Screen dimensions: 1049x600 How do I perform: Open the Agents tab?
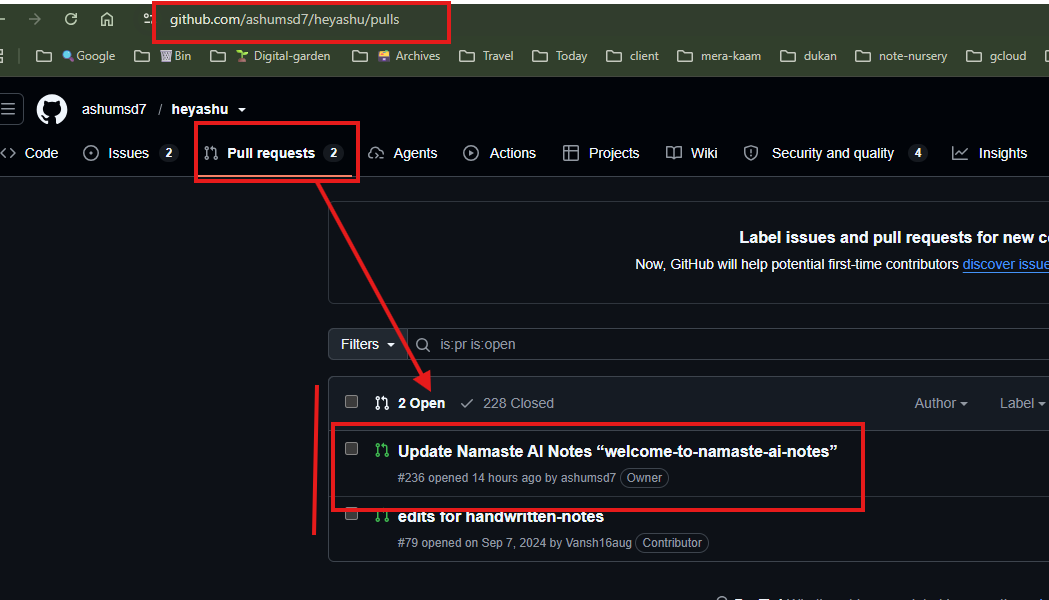403,153
